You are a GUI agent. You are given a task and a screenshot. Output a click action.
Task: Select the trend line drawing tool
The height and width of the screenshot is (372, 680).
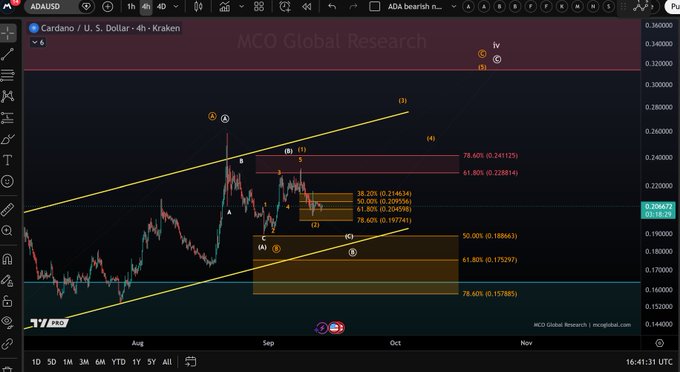[7, 54]
